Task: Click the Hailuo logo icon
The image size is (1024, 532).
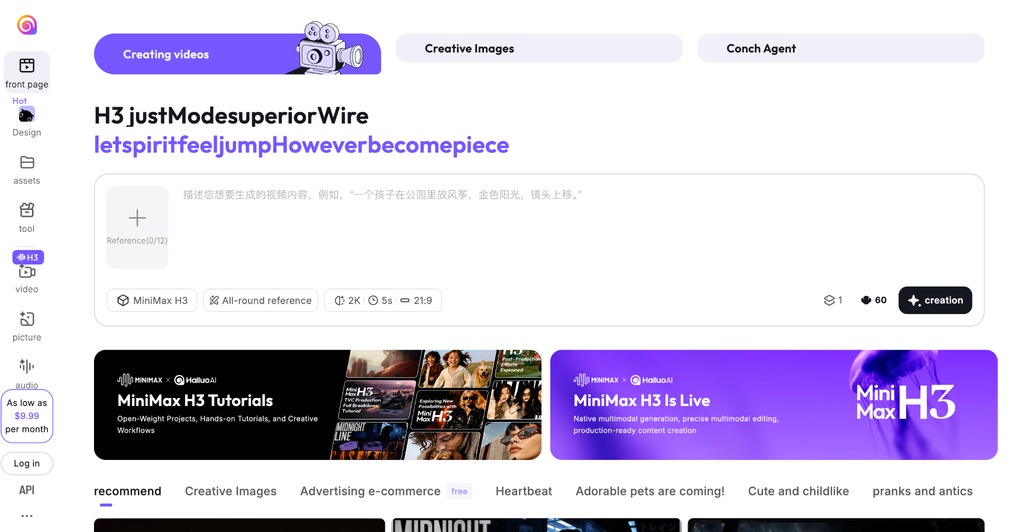Action: coord(27,25)
